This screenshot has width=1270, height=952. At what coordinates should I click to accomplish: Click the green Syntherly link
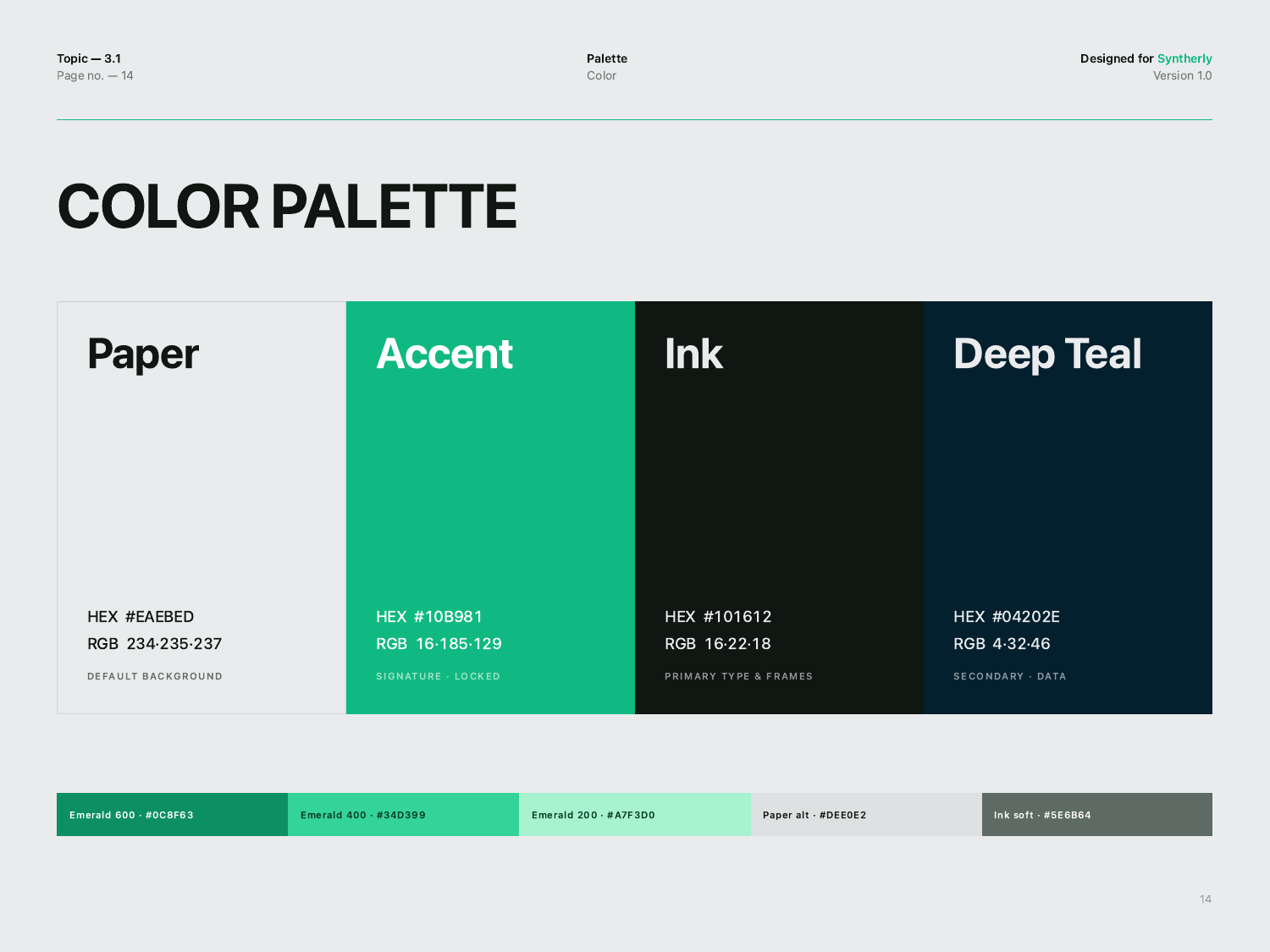[x=1184, y=58]
